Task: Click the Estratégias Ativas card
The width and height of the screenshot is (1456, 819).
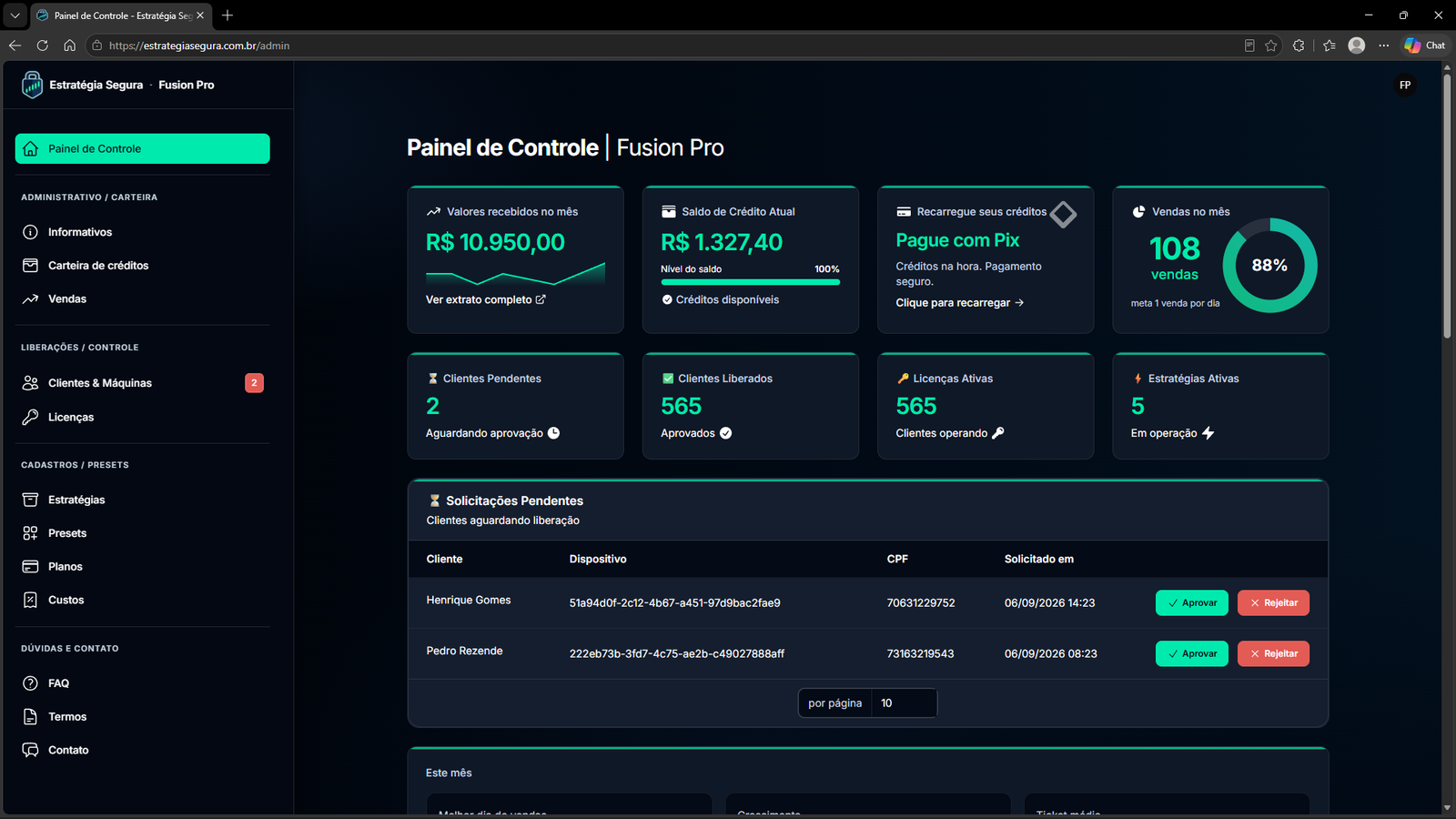Action: click(x=1220, y=406)
